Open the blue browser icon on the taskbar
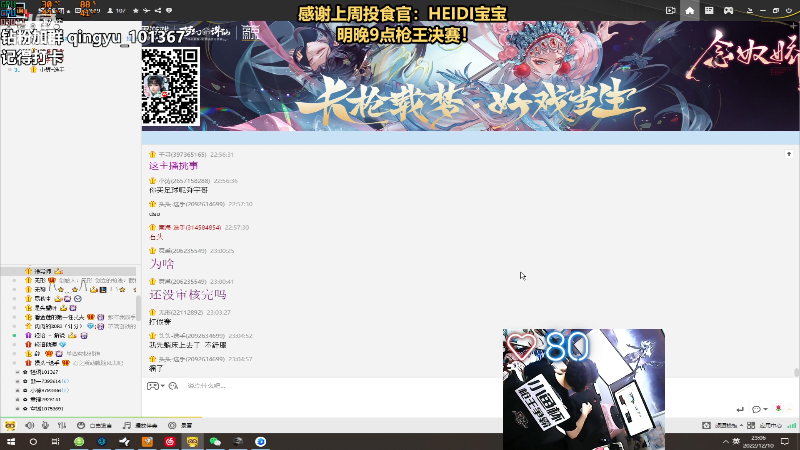The height and width of the screenshot is (450, 800). pos(260,441)
